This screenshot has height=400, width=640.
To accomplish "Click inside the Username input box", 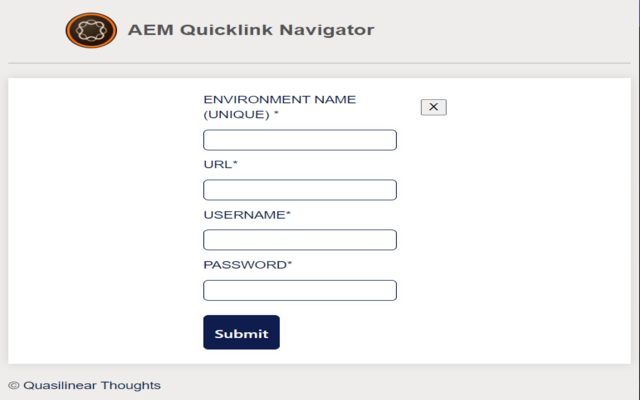I will tap(300, 240).
